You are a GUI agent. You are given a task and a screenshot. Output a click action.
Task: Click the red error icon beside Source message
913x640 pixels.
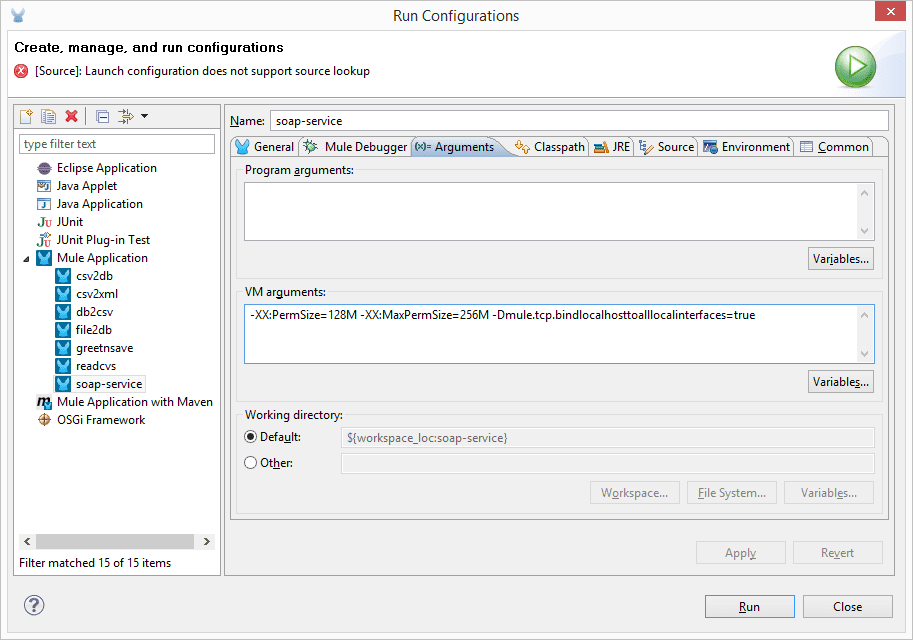click(x=21, y=71)
